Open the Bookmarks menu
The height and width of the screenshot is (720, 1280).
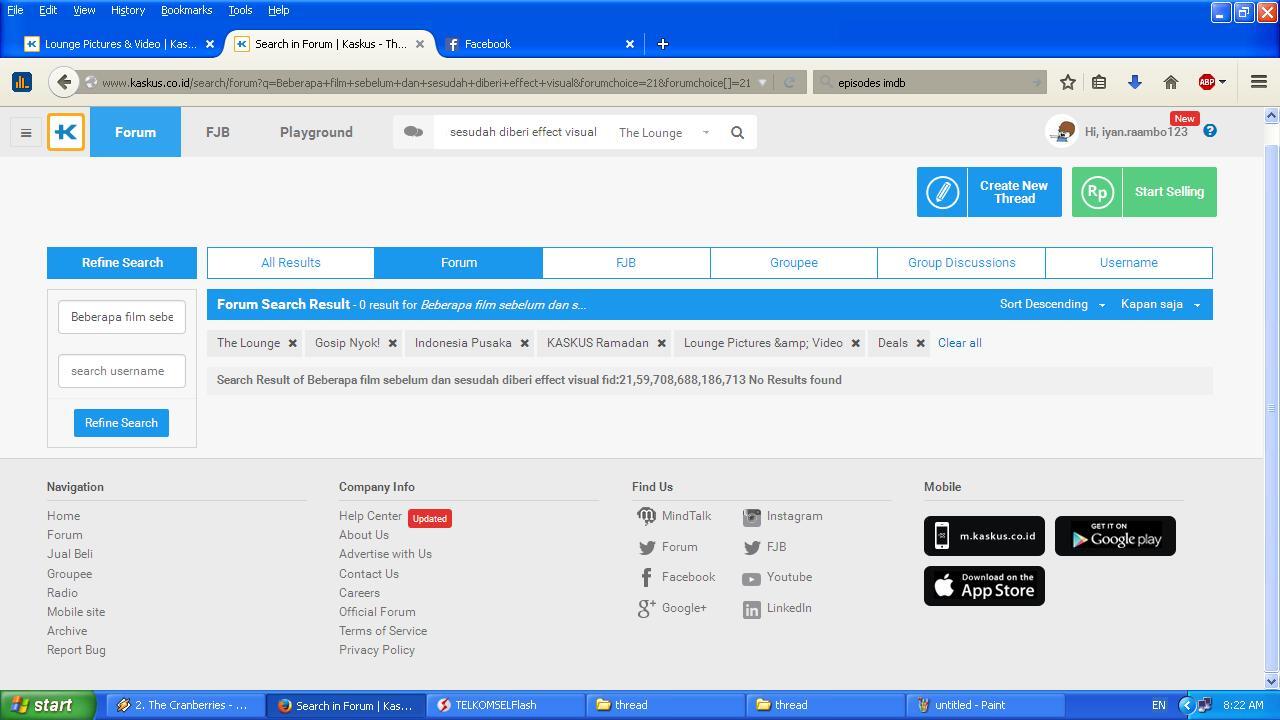coord(186,10)
